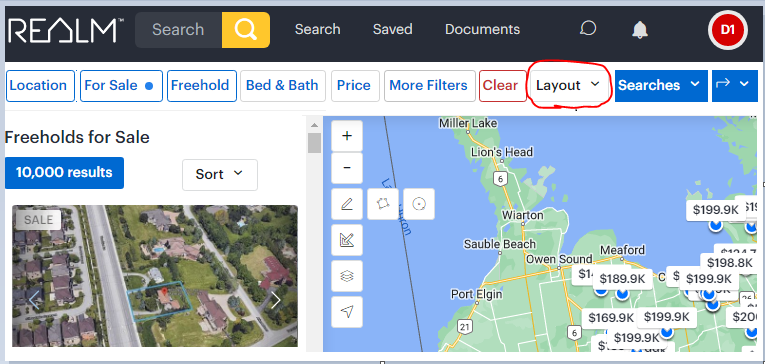Click the $198.8K map price marker
This screenshot has width=765, height=364.
[729, 263]
